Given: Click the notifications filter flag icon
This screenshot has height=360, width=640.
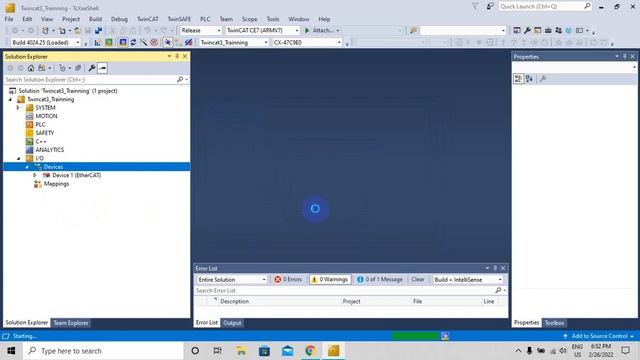Looking at the screenshot, I should pos(475,7).
